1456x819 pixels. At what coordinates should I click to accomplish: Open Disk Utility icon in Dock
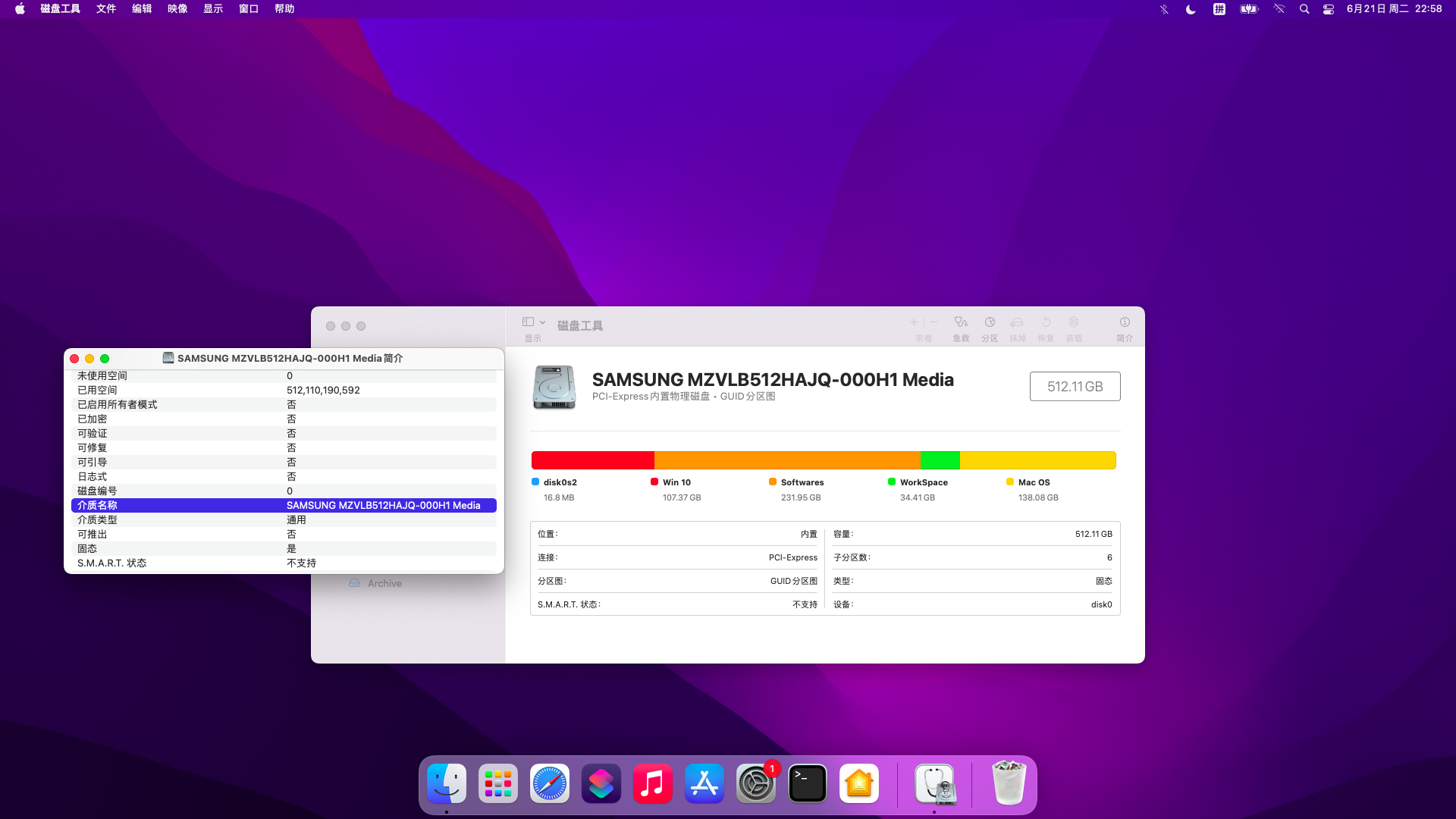935,784
